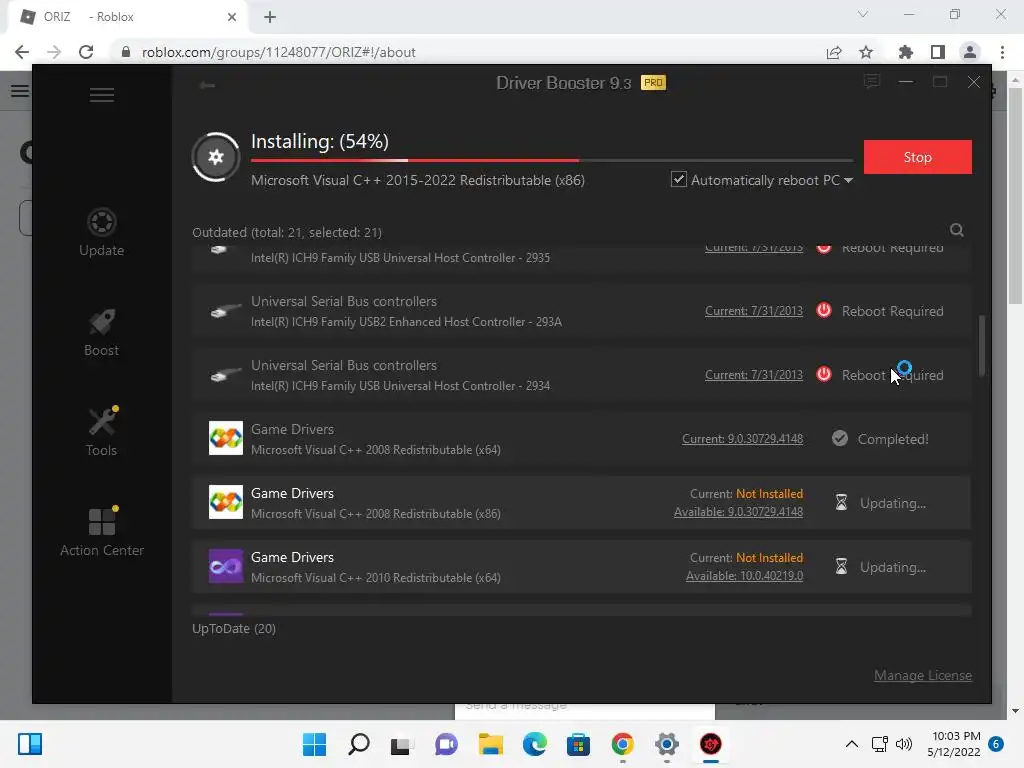Image resolution: width=1024 pixels, height=768 pixels.
Task: Select the ORIZ - Roblox tab
Action: 127,18
